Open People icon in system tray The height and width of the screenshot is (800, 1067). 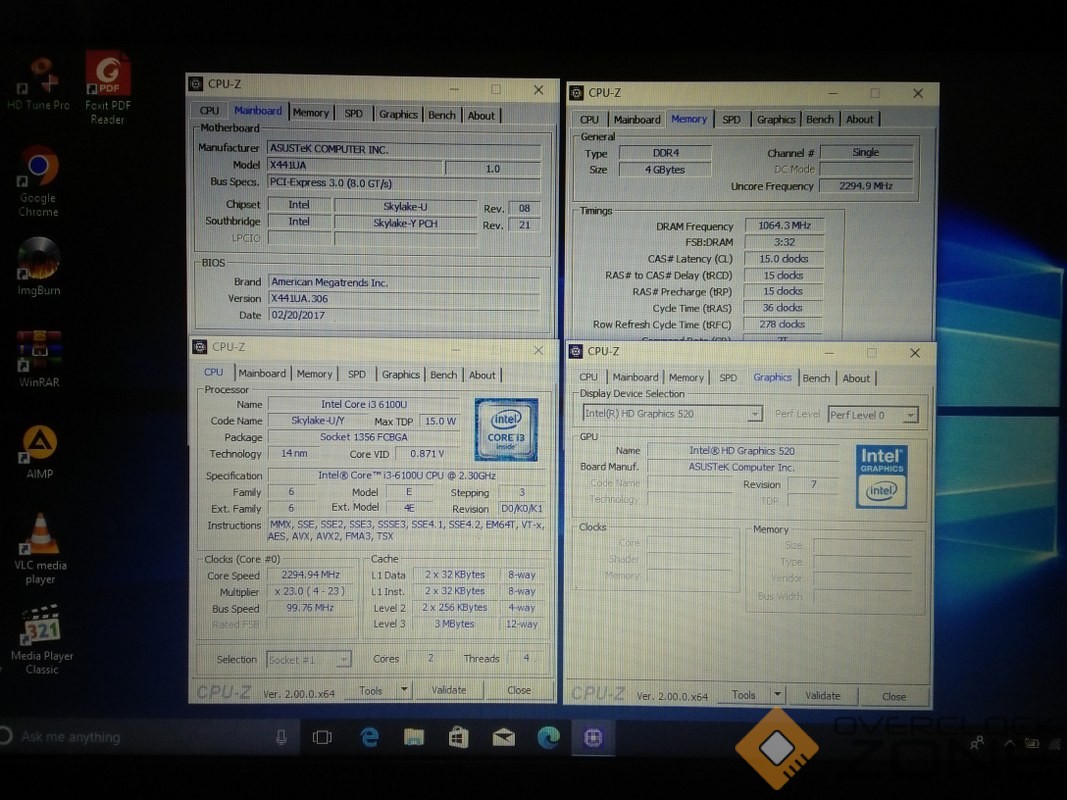[x=977, y=743]
